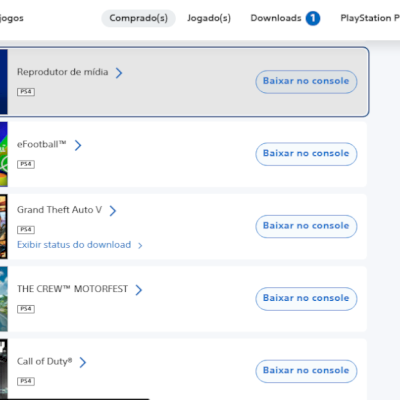
Task: Open the Jogado(s) tab
Action: click(209, 18)
